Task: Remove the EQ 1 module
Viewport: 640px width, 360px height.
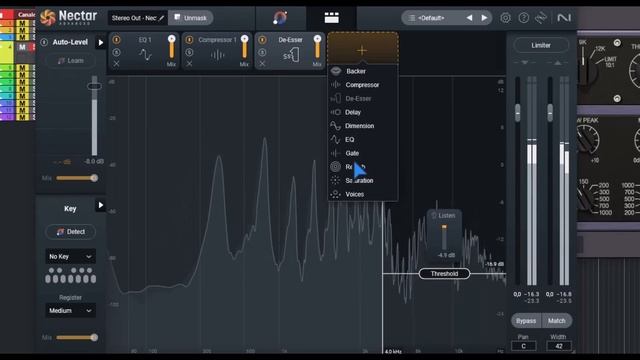Action: (116, 64)
